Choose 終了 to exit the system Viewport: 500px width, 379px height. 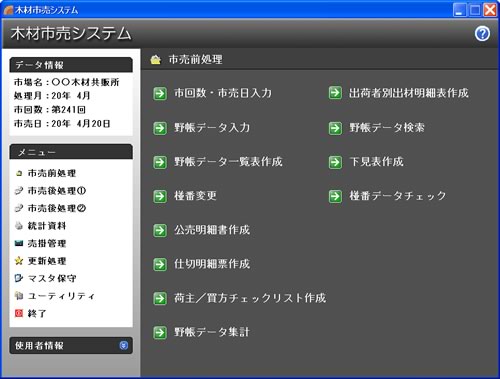tap(37, 313)
